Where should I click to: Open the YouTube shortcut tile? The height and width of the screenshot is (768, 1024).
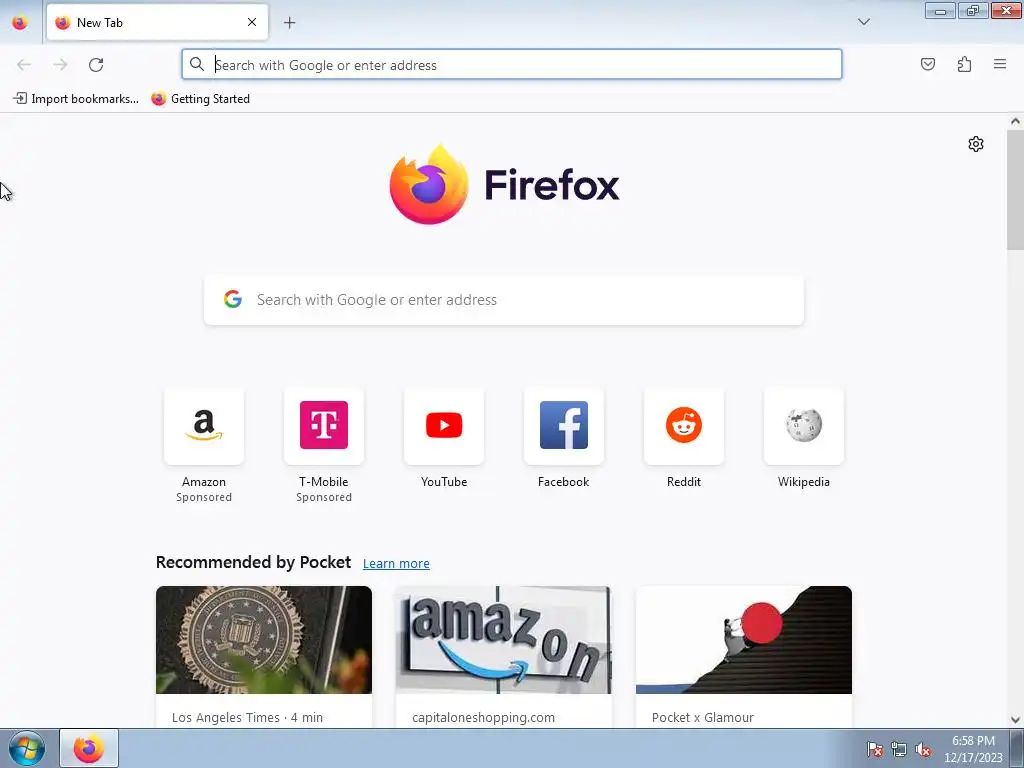(x=444, y=426)
